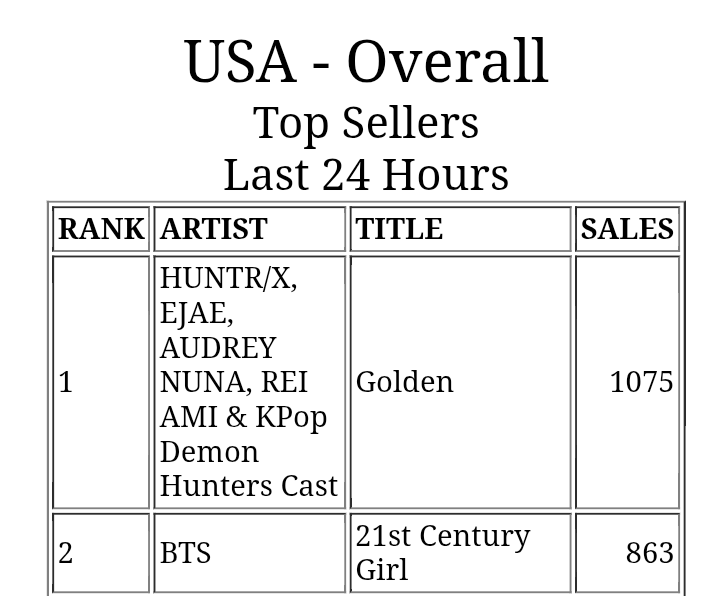The image size is (720, 596).
Task: Click the TITLE column header
Action: tap(461, 229)
